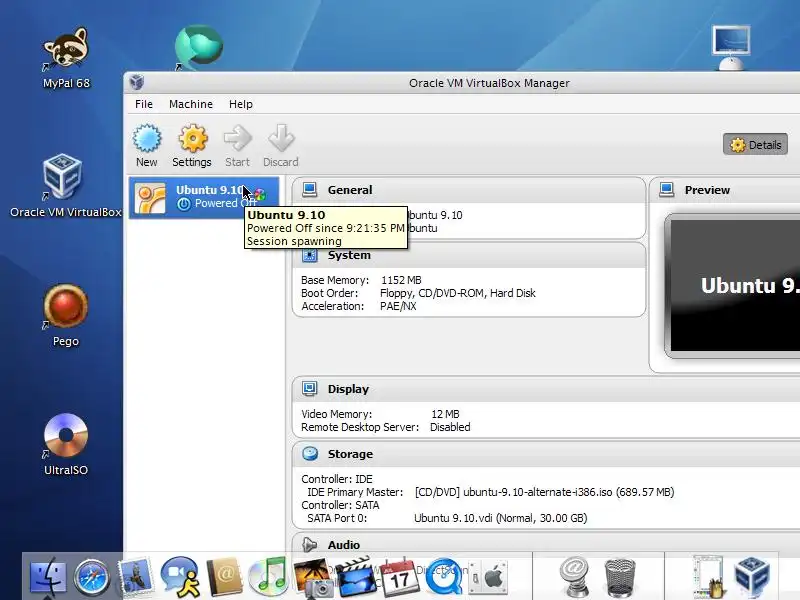
Task: Launch the QuickTime icon in the dock
Action: [443, 577]
